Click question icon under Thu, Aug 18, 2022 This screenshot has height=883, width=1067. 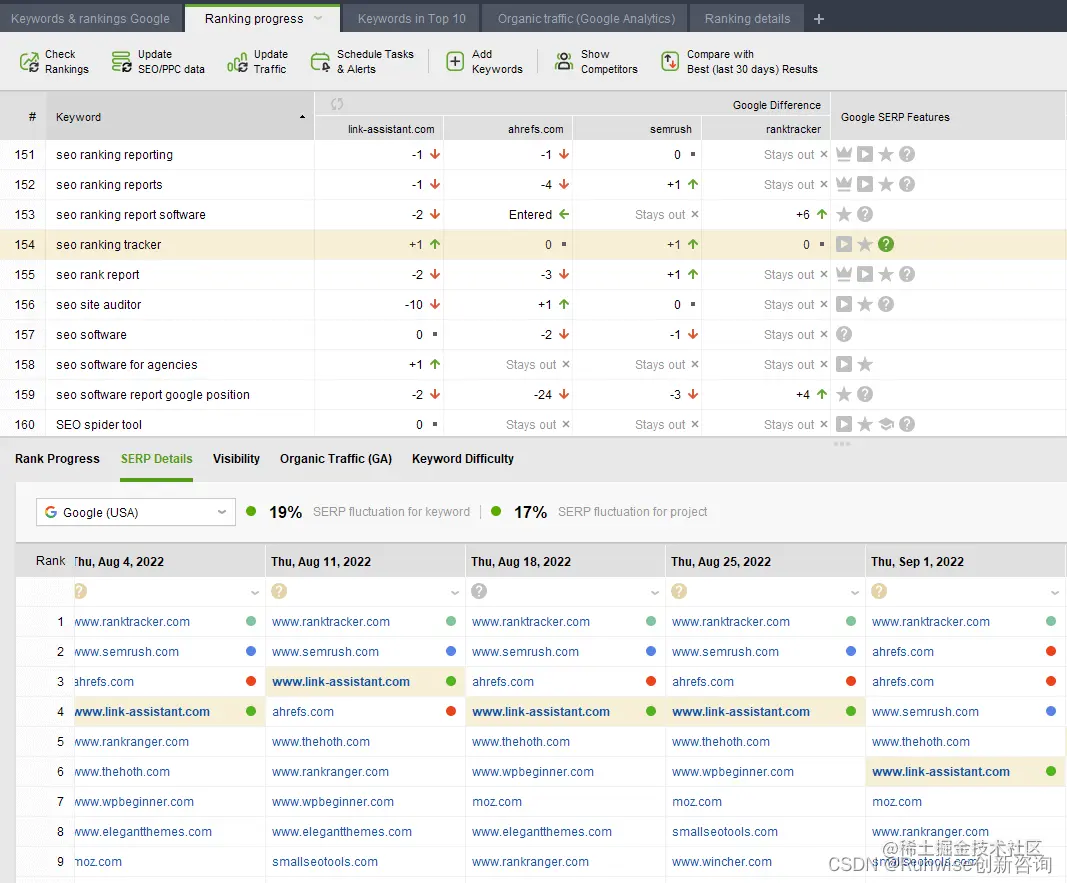coord(479,591)
